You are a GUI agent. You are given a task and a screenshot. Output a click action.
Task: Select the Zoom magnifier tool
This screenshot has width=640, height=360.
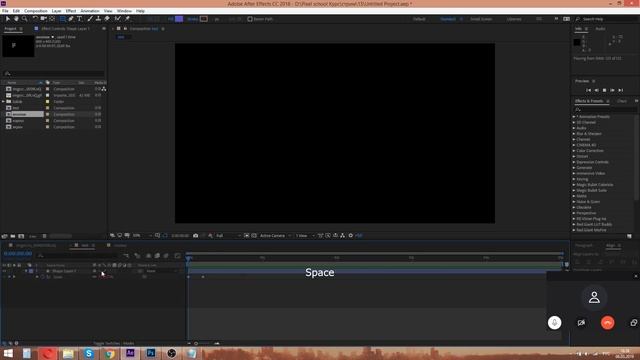click(24, 19)
